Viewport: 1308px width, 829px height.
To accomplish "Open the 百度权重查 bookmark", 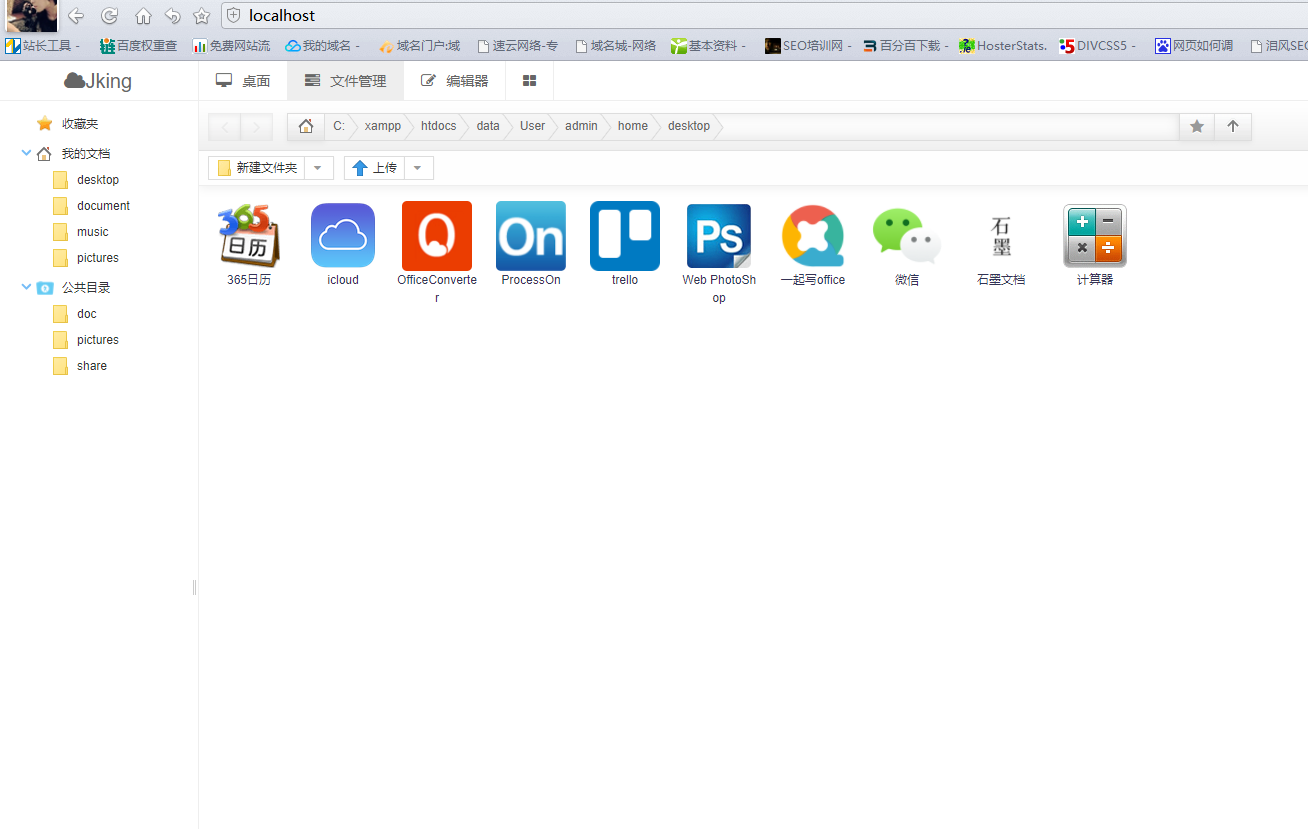I will (138, 46).
